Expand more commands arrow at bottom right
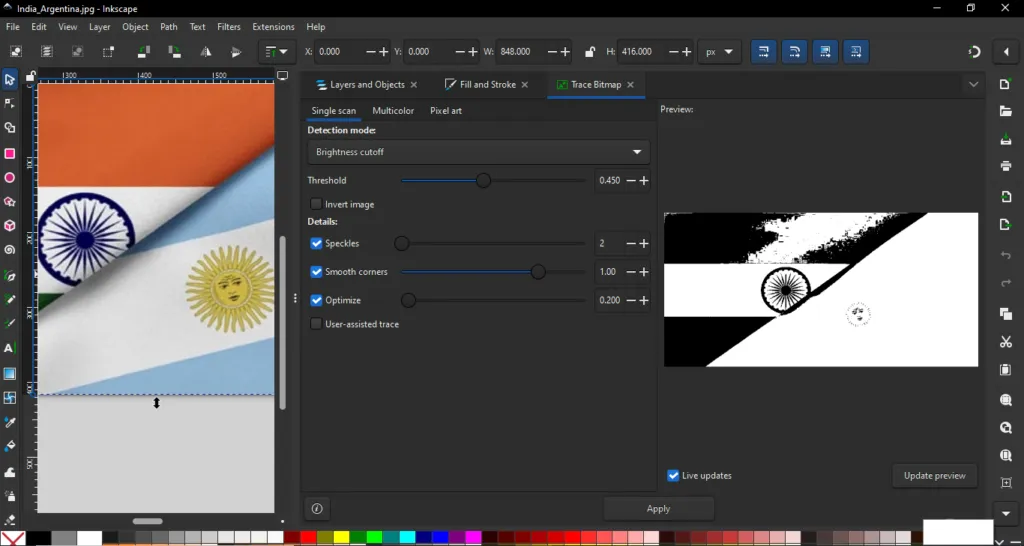The image size is (1024, 546). pos(1006,512)
